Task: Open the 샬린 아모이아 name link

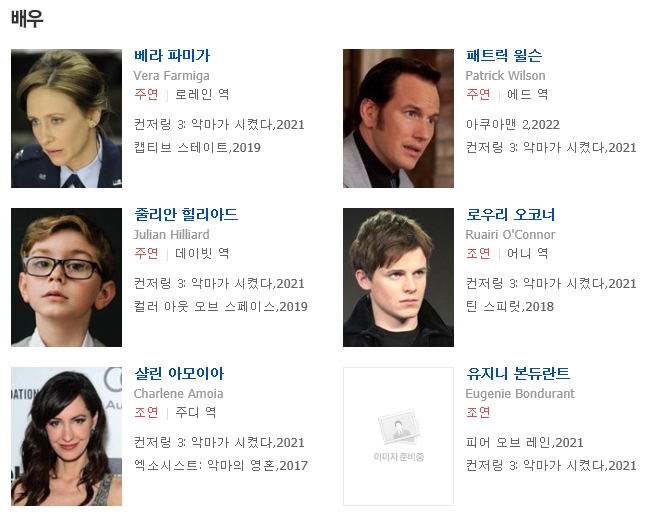Action: (179, 374)
